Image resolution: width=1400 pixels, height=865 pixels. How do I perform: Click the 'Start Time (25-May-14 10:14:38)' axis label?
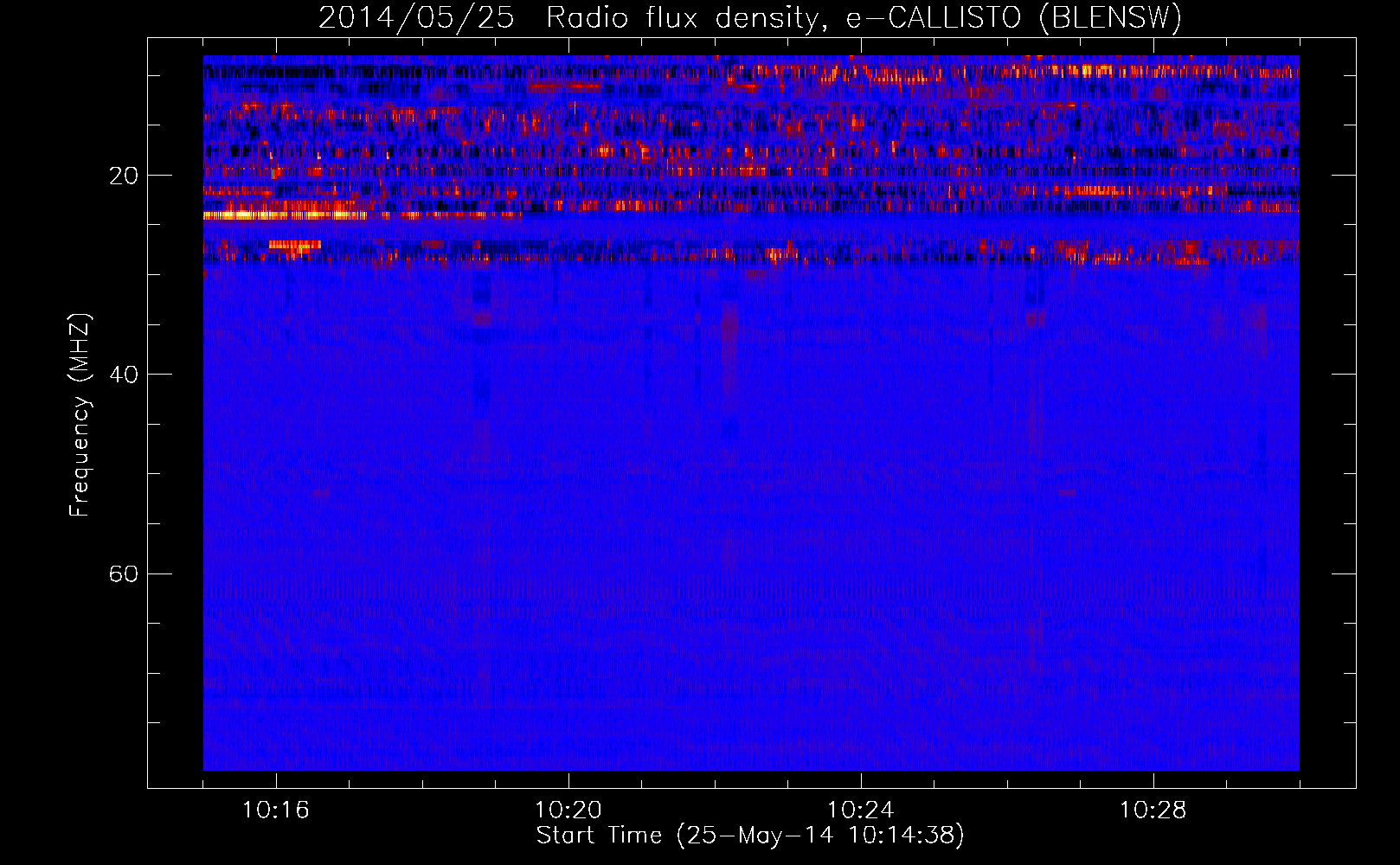click(x=750, y=836)
